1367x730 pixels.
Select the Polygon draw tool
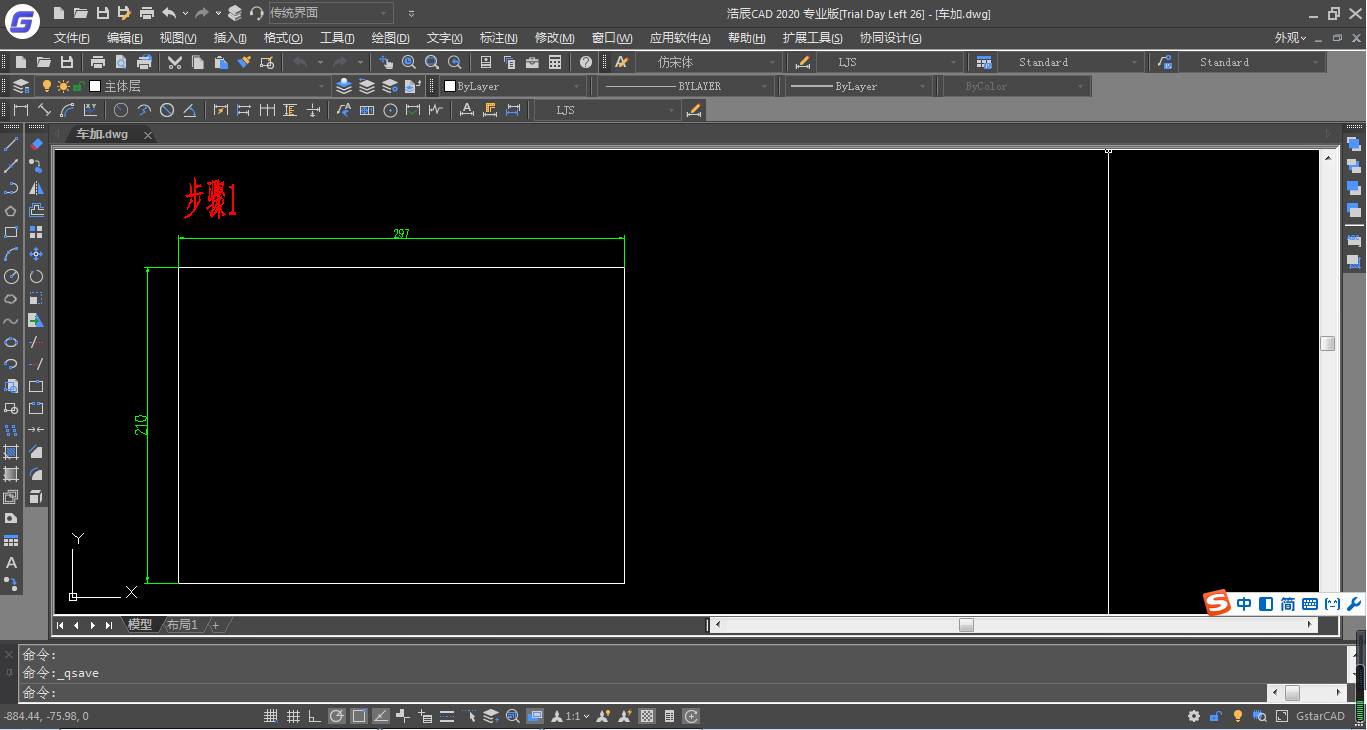pos(11,210)
